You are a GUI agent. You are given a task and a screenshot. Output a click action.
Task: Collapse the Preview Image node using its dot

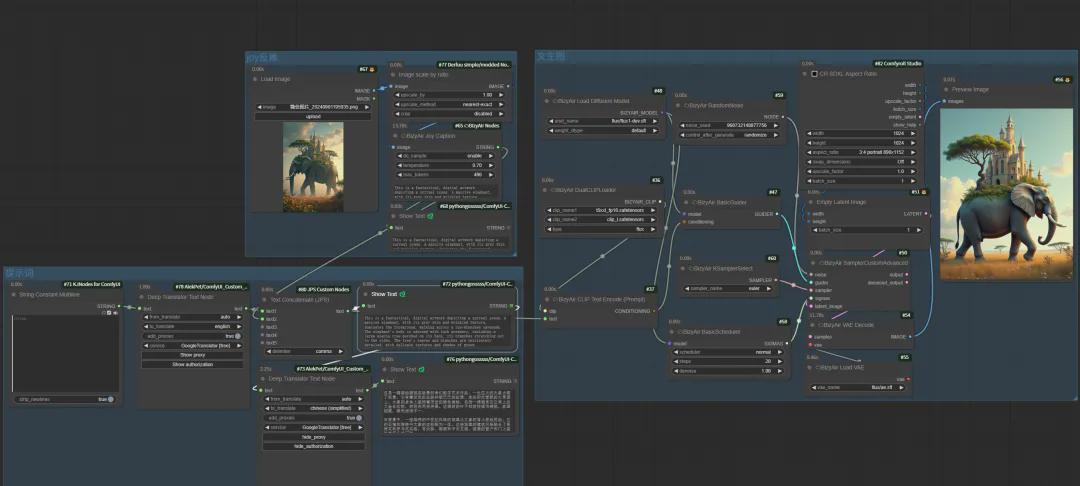[x=945, y=89]
